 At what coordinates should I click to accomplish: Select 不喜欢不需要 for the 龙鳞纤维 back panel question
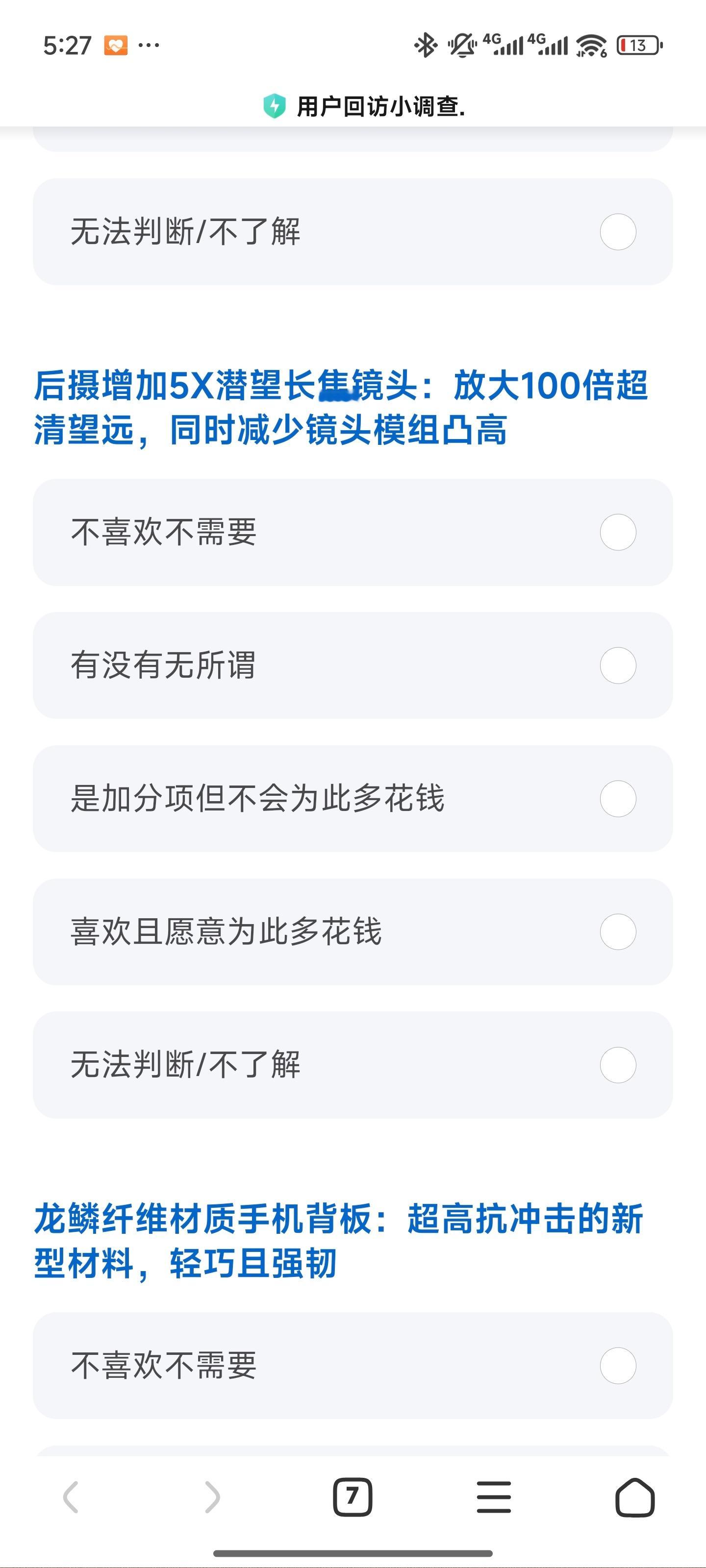point(353,1366)
